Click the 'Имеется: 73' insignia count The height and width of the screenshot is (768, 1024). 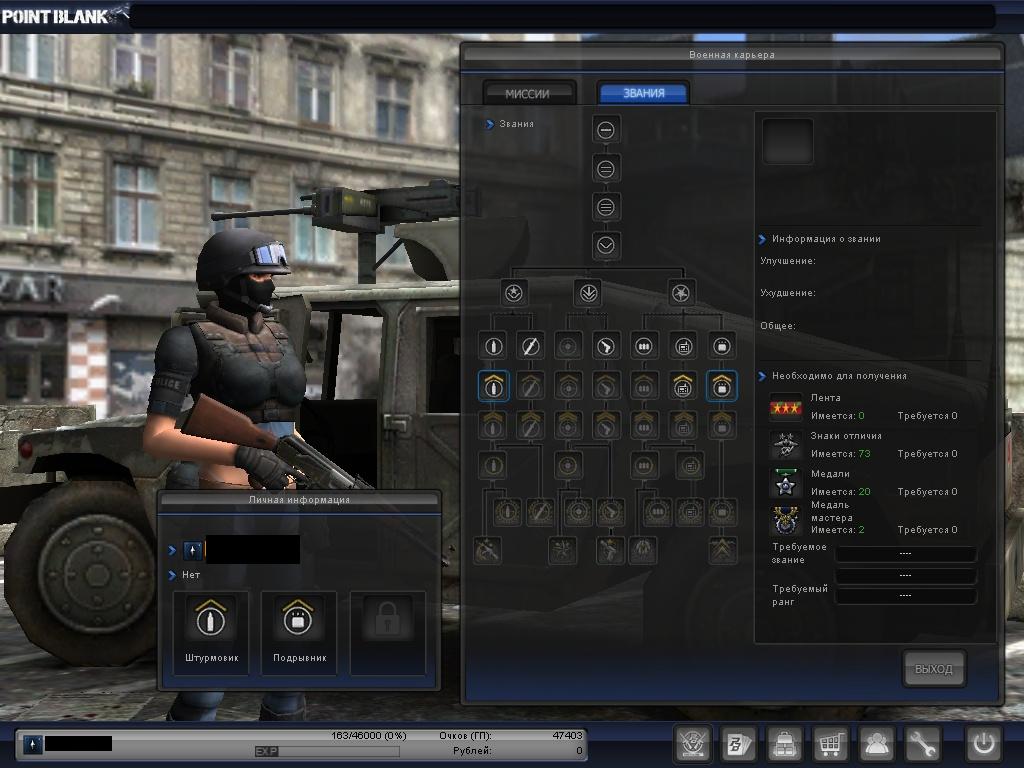point(840,453)
